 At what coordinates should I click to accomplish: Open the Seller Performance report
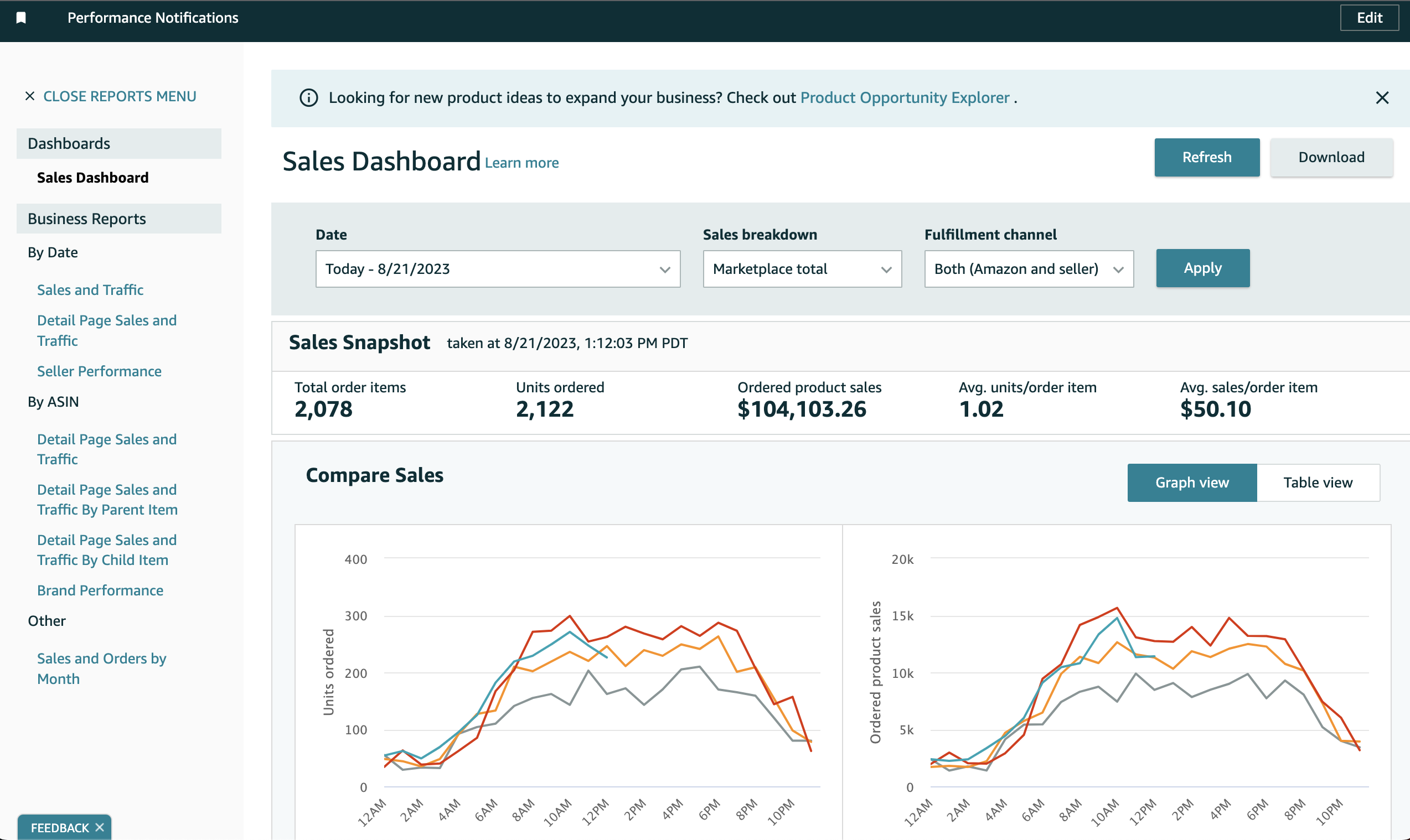[x=99, y=371]
